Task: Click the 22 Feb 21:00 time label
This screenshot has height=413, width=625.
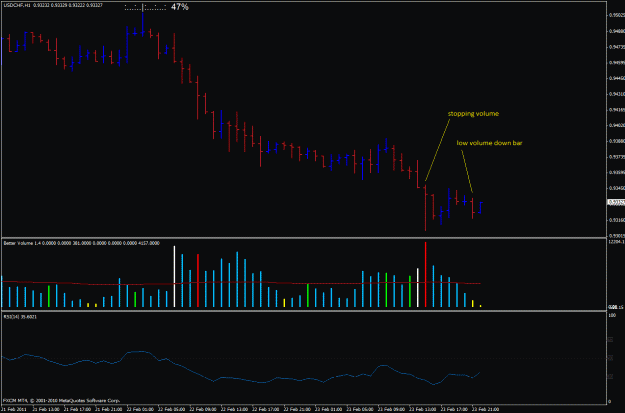Action: [297, 409]
